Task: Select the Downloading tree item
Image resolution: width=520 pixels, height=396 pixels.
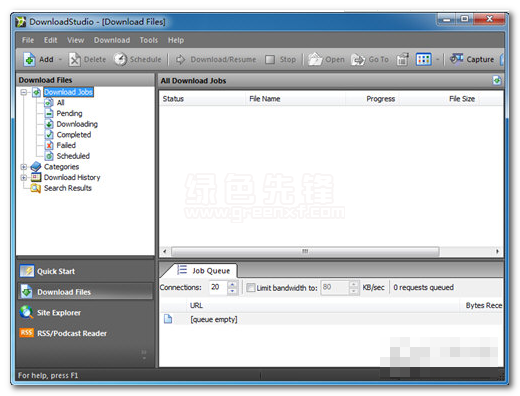Action: tap(77, 124)
